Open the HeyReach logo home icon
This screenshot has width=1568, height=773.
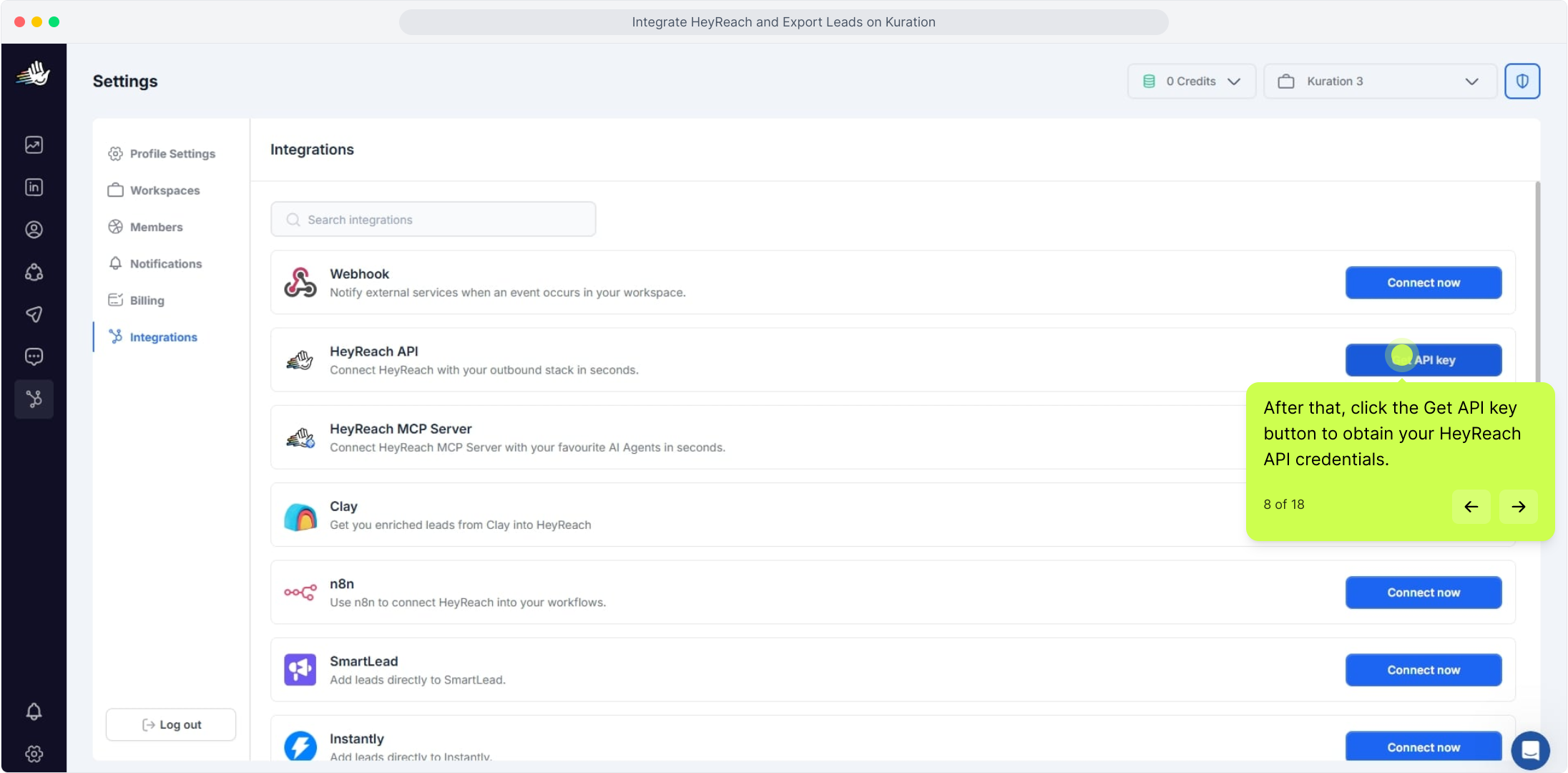click(x=34, y=73)
